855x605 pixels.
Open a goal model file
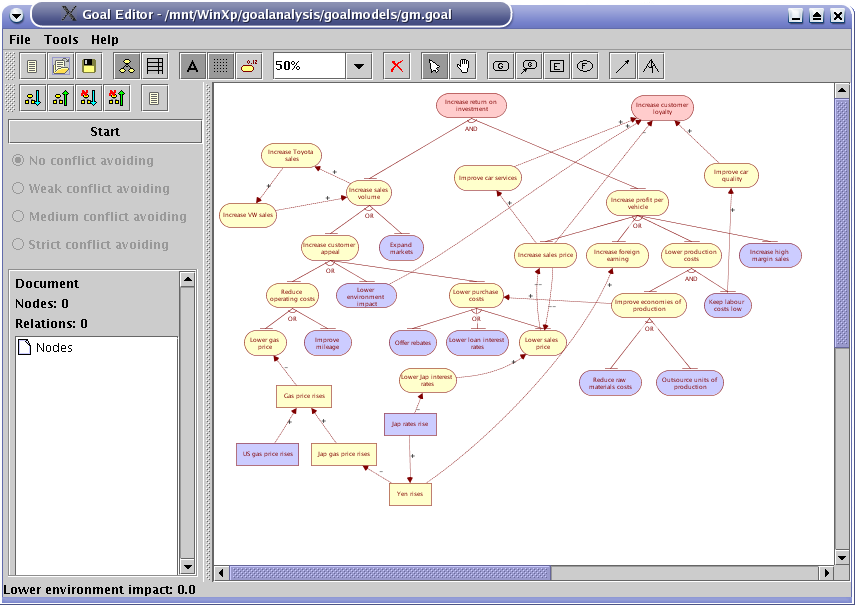coord(61,66)
